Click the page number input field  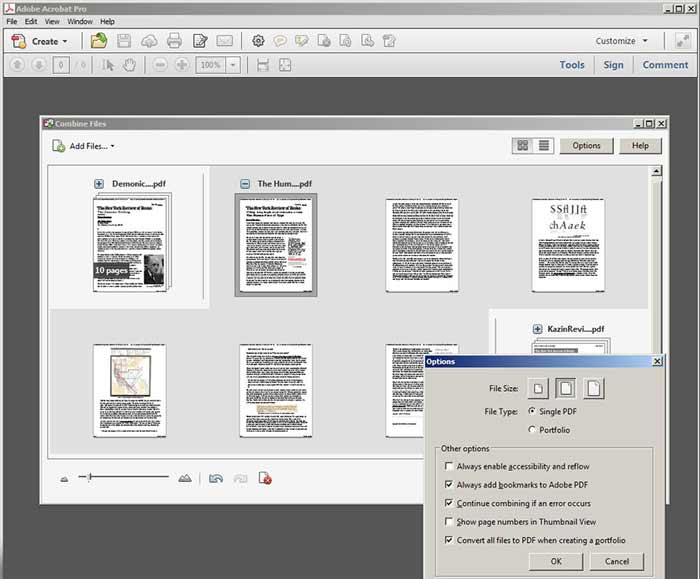pyautogui.click(x=61, y=65)
